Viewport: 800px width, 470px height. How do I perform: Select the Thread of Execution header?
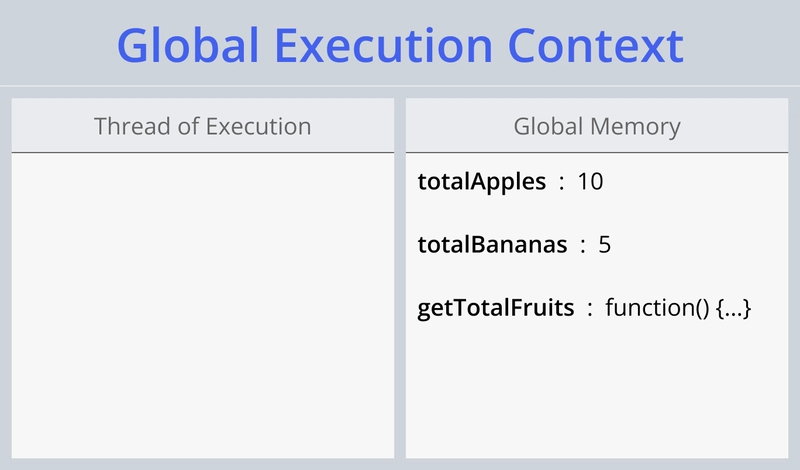(203, 126)
